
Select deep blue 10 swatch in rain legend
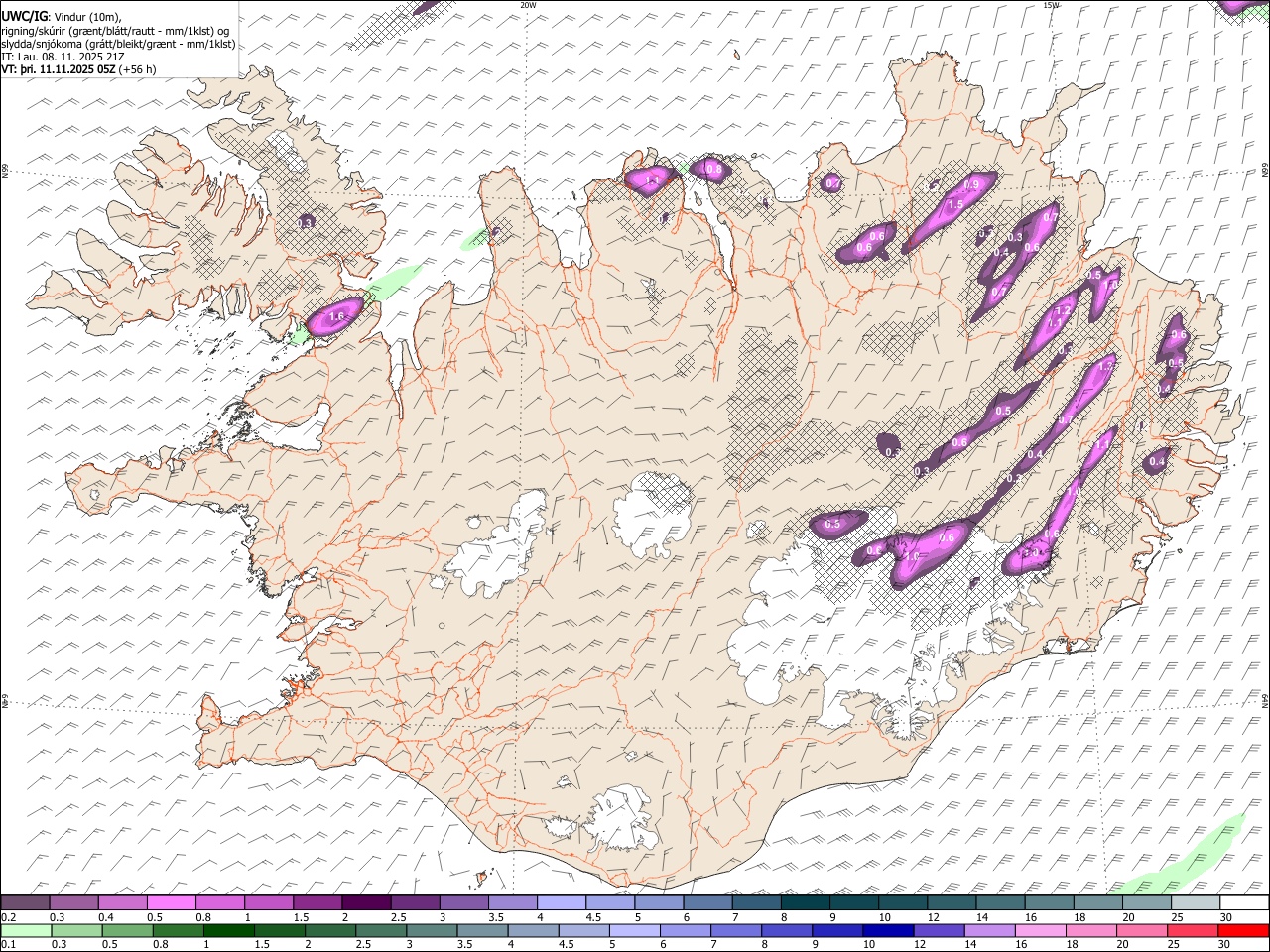888,931
